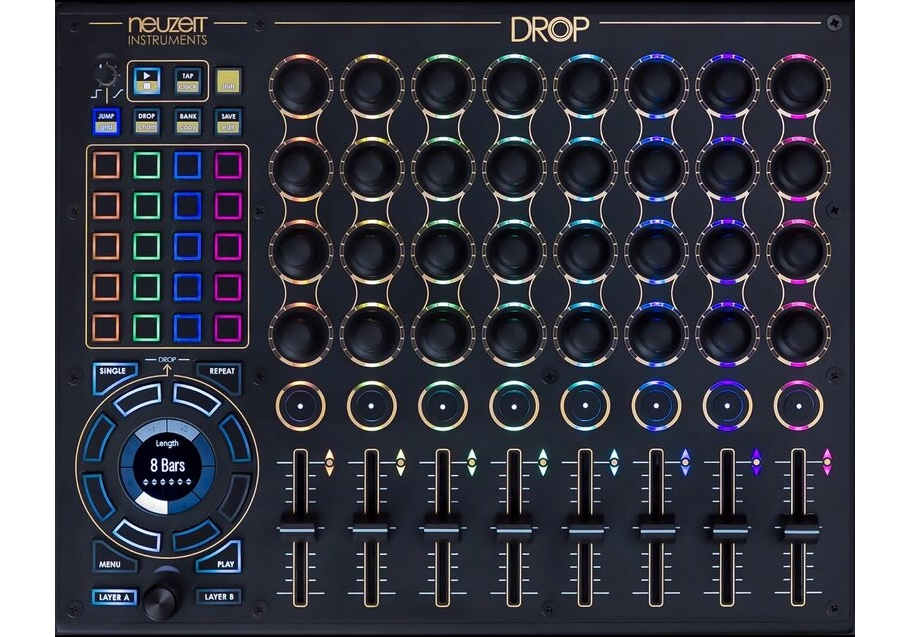The height and width of the screenshot is (637, 910).
Task: Click the yellow knob in the top row
Action: pos(371,86)
